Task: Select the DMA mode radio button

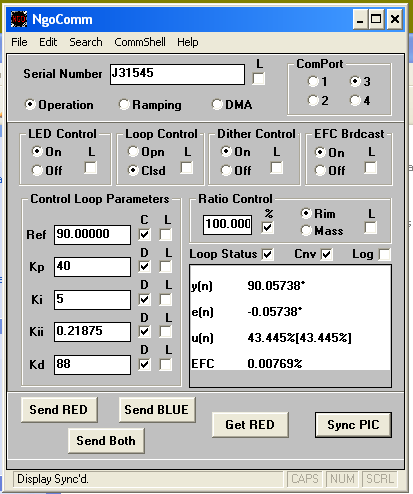Action: 217,105
